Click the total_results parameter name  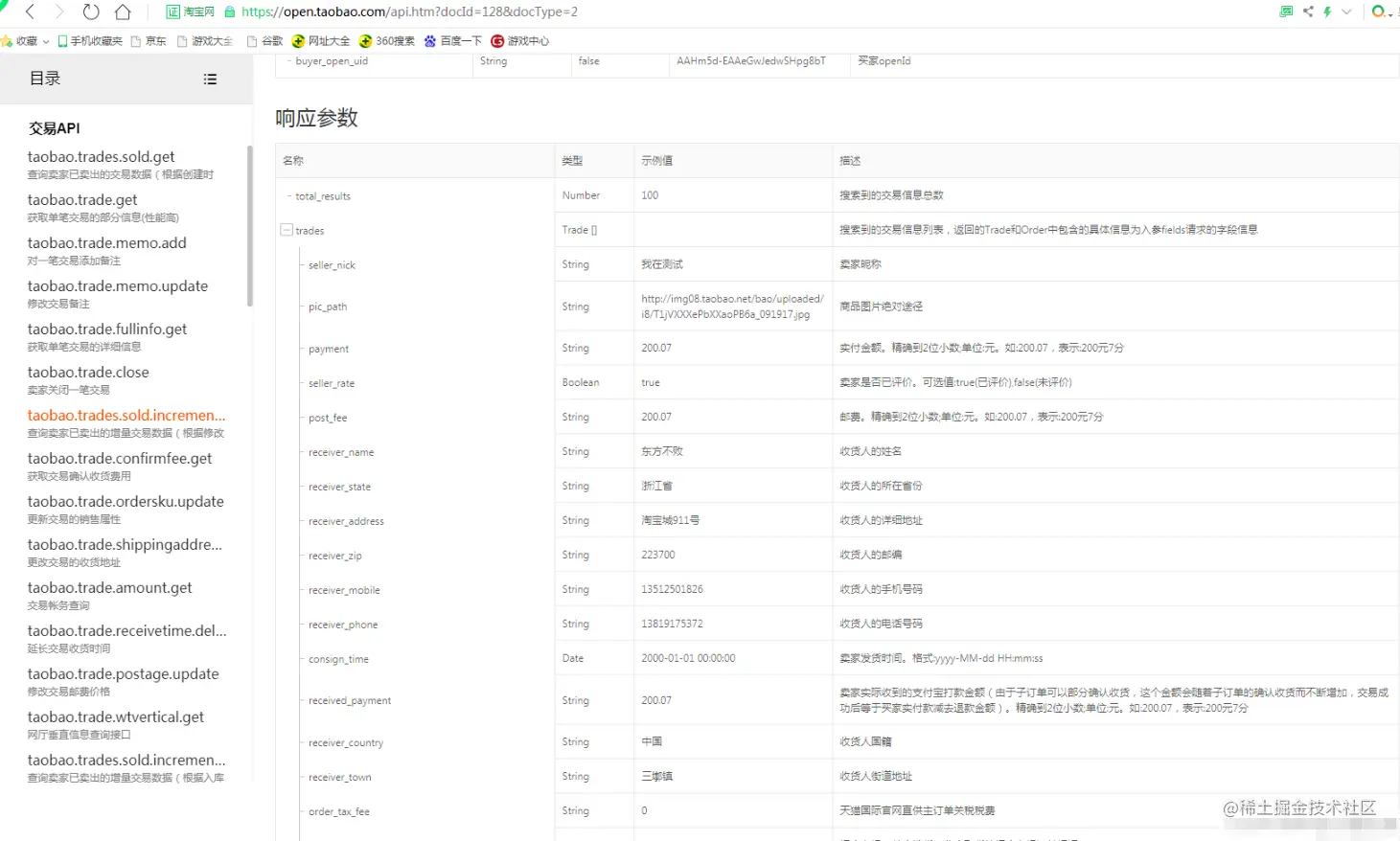tap(323, 195)
